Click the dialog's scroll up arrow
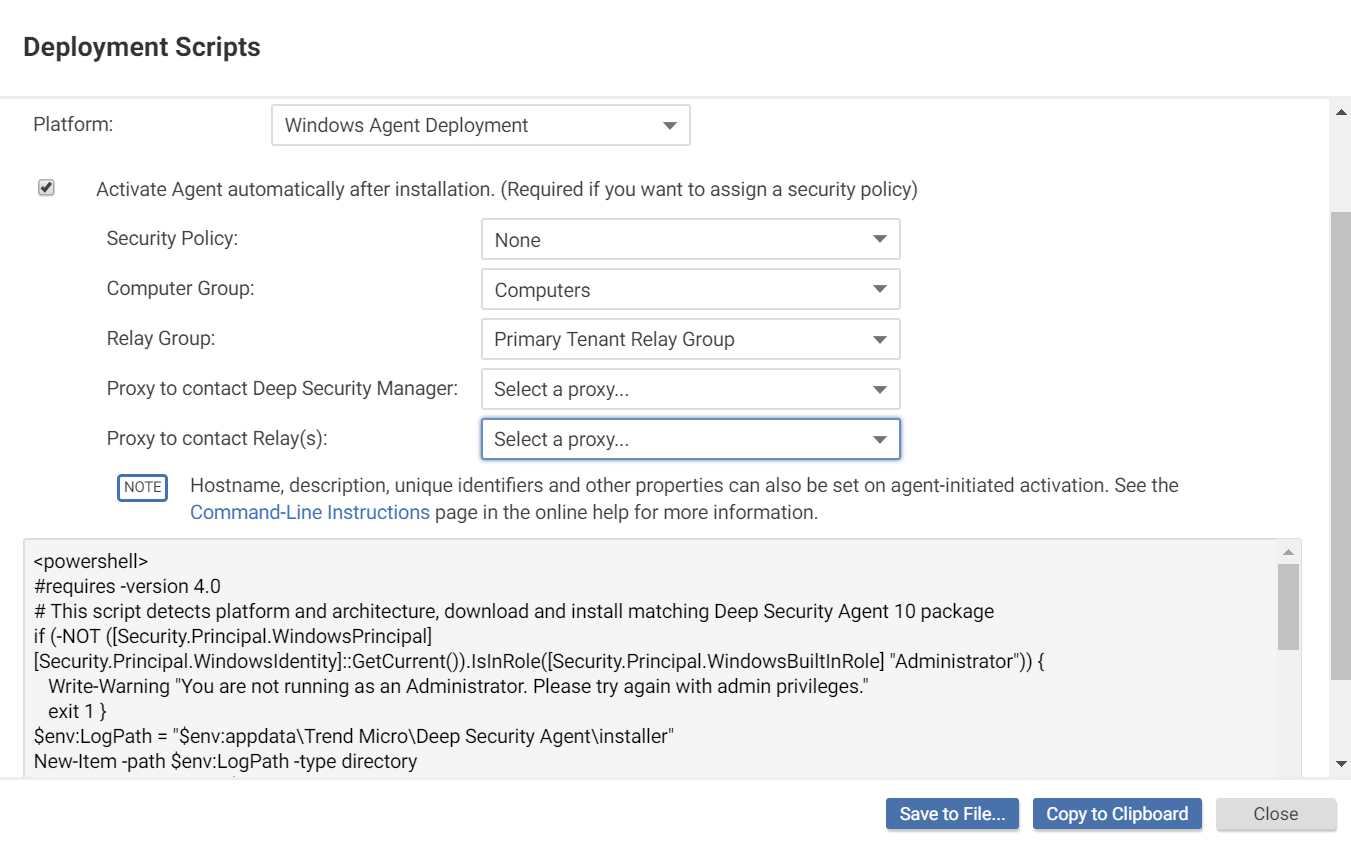 pos(1341,111)
